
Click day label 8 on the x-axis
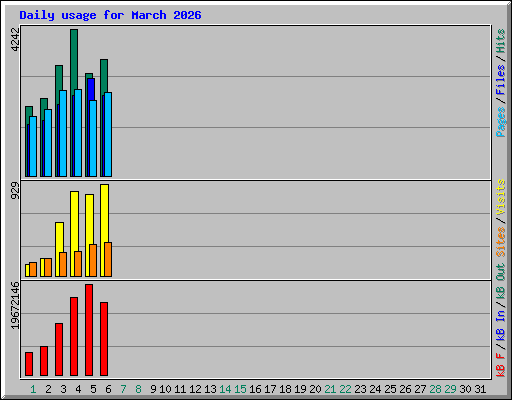click(x=138, y=389)
